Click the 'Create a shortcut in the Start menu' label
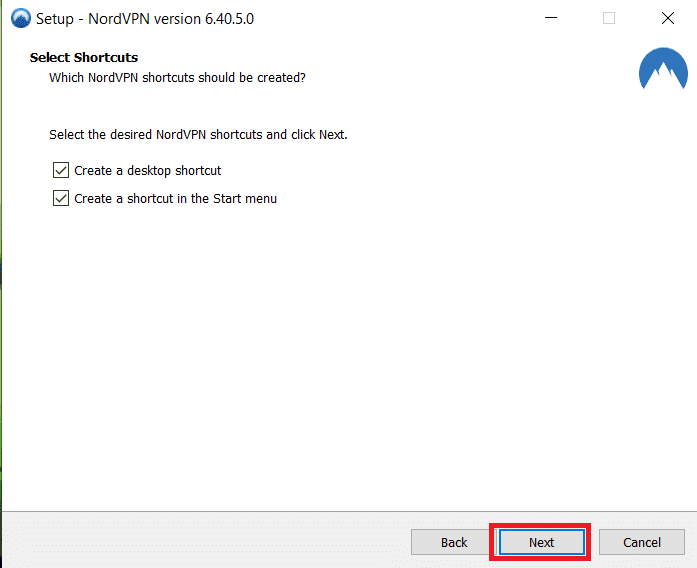The height and width of the screenshot is (568, 697). [x=176, y=199]
